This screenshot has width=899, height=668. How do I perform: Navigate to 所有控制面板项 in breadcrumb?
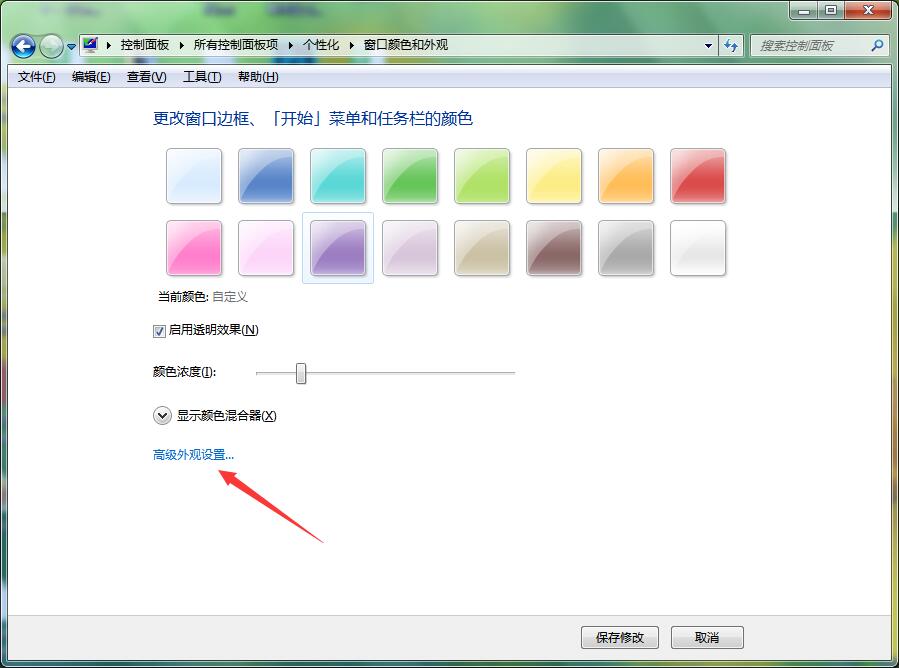(x=236, y=45)
